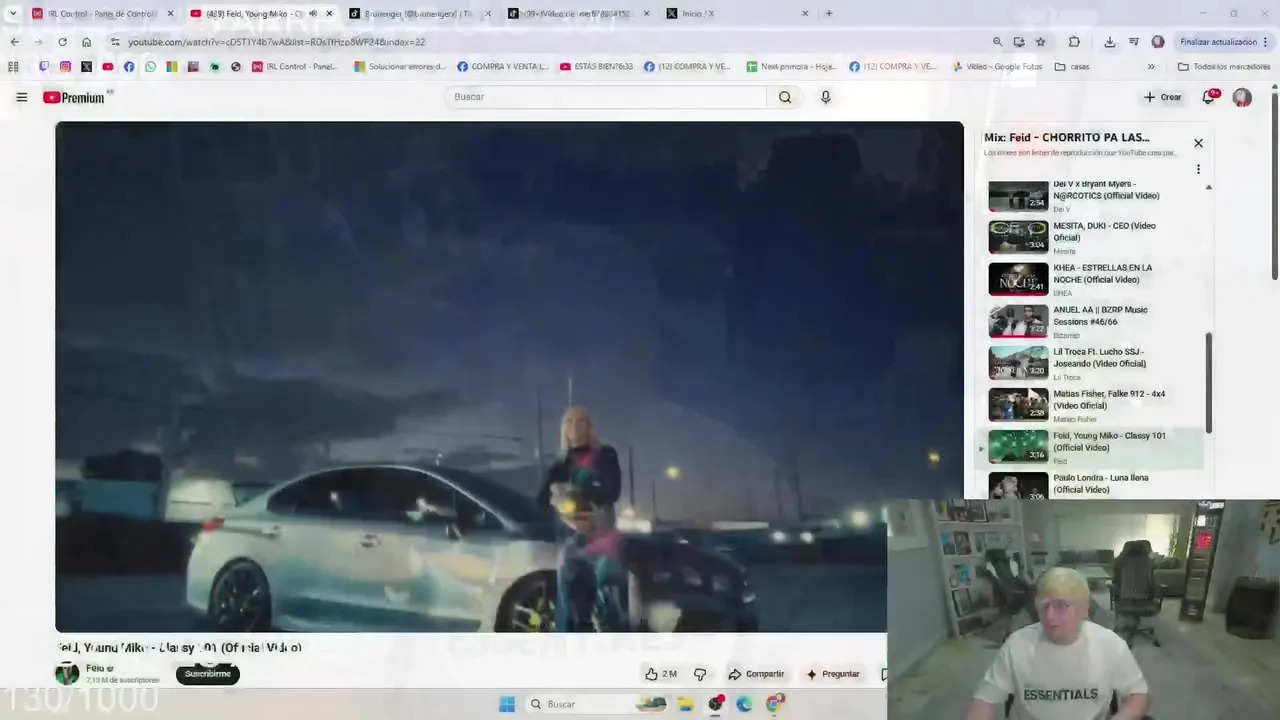Open the Mix playlist three-dot options

1198,169
